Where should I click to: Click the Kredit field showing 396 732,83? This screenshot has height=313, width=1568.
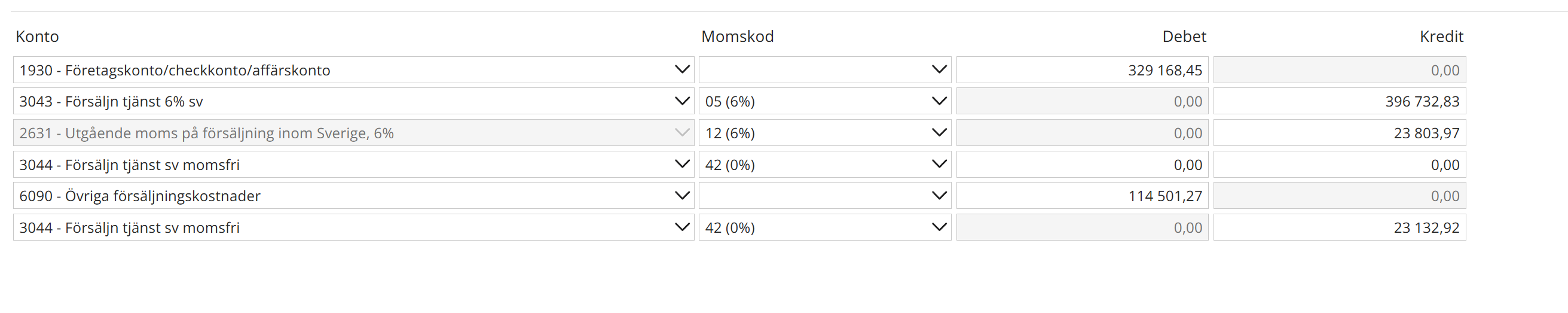pyautogui.click(x=1339, y=101)
